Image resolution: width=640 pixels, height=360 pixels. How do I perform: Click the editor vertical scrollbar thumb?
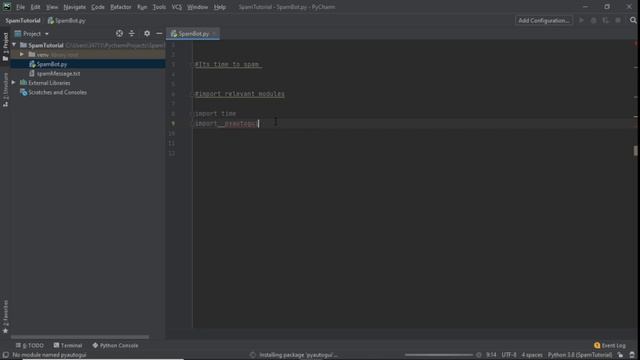[636, 151]
